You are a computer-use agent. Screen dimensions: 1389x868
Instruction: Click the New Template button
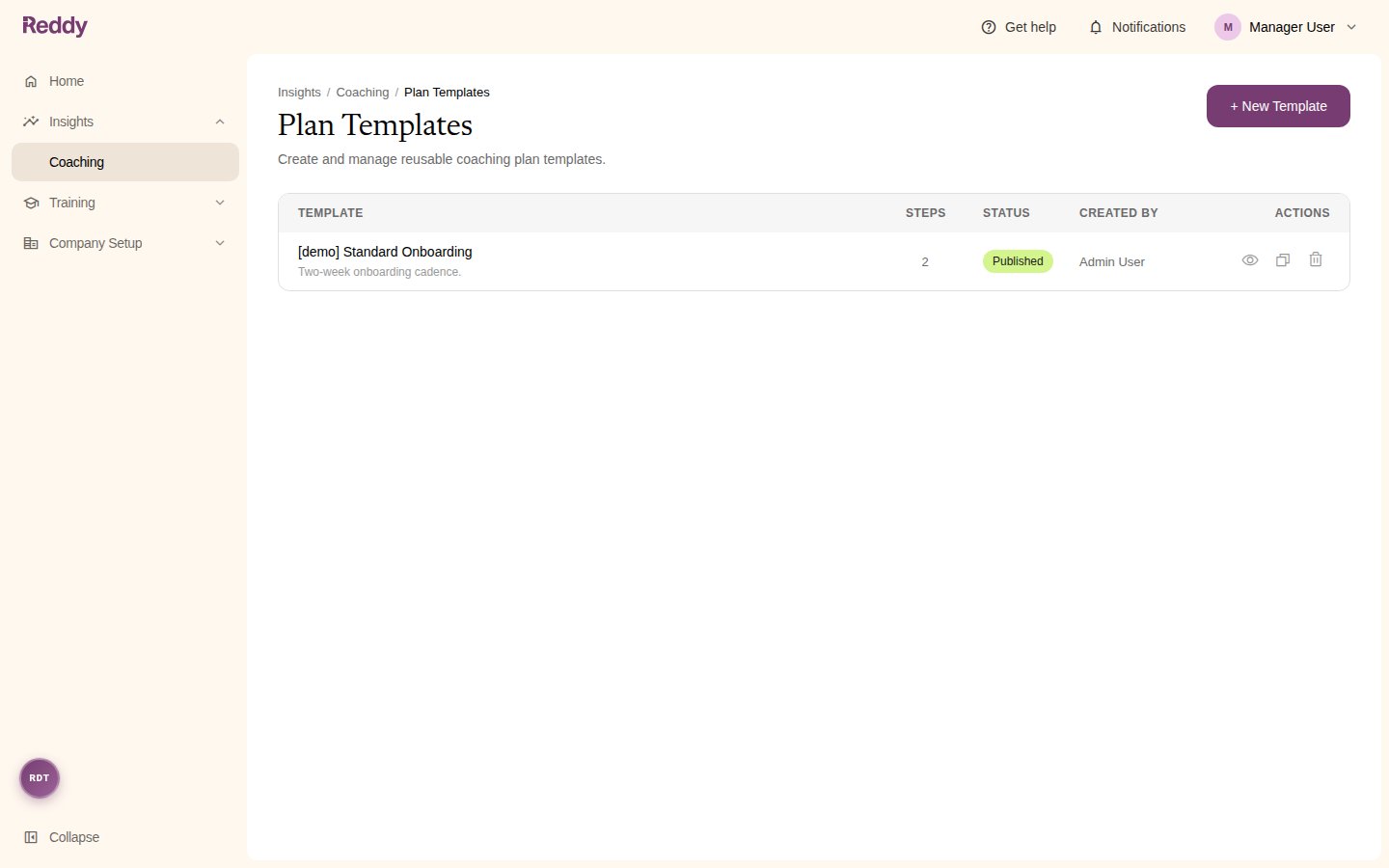pyautogui.click(x=1278, y=106)
